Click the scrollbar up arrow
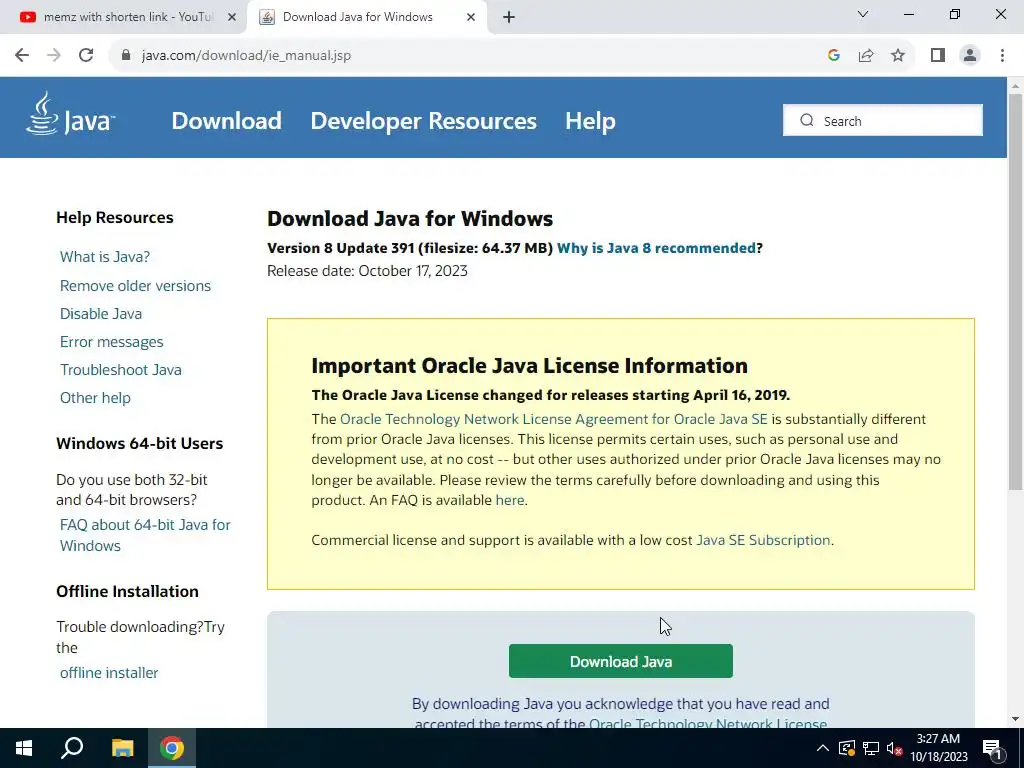 point(1015,86)
